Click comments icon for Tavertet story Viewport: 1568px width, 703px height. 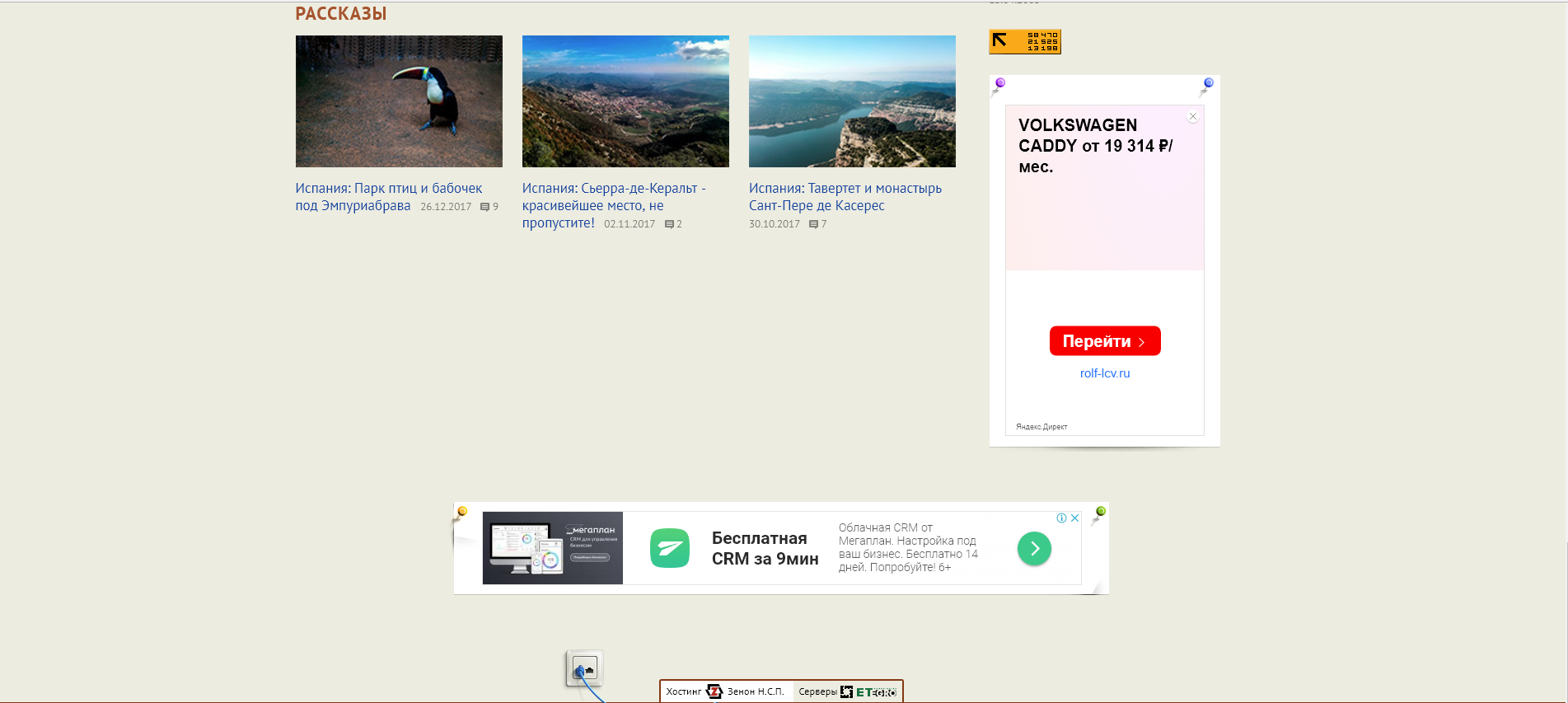point(813,224)
